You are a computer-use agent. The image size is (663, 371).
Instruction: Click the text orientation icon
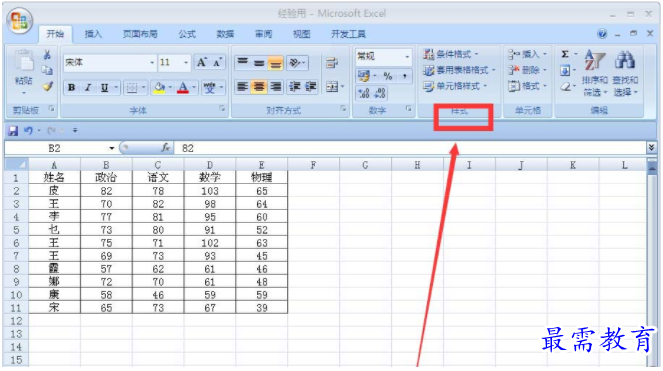click(x=296, y=63)
